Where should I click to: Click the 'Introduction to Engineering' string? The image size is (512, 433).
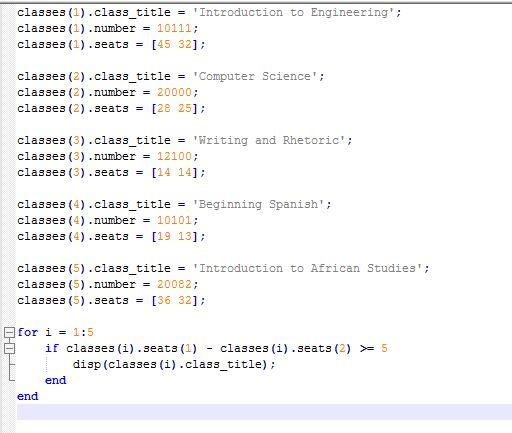pyautogui.click(x=293, y=12)
